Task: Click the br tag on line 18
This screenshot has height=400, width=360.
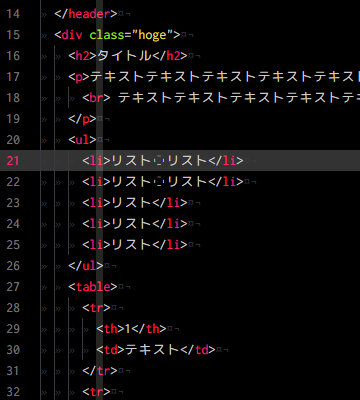Action: pos(96,98)
